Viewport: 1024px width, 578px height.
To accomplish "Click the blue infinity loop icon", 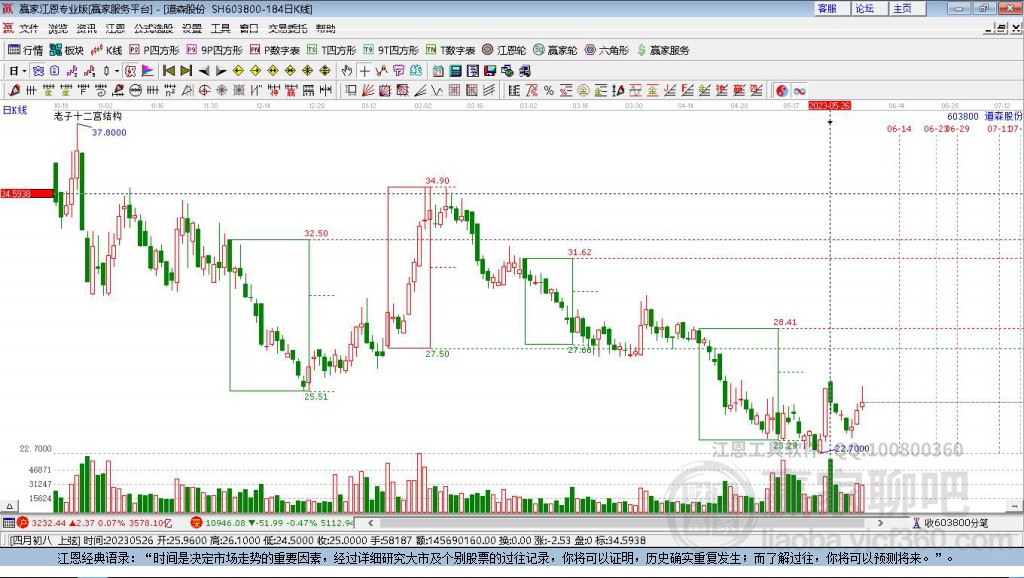I will click(799, 90).
